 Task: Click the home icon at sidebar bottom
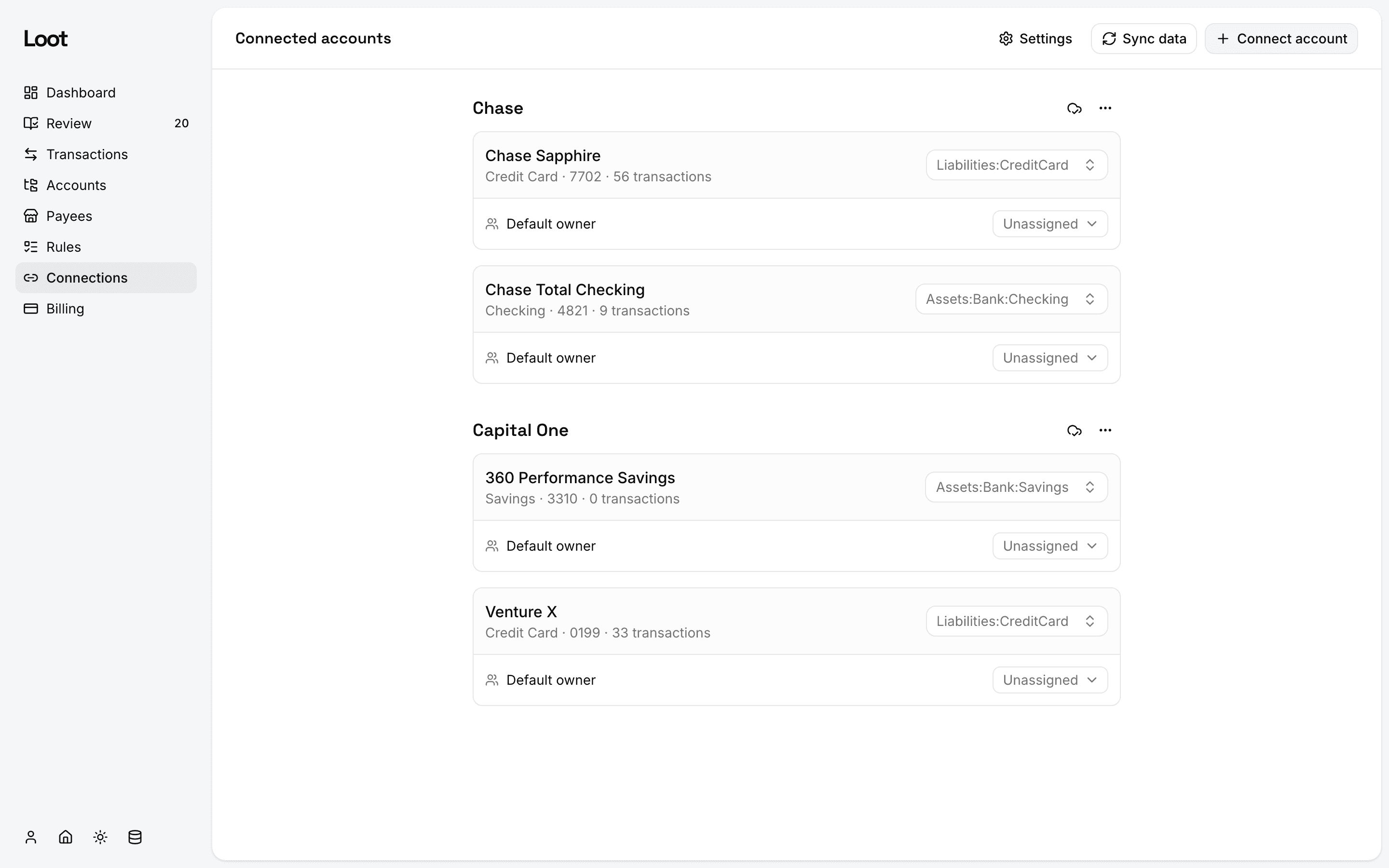(x=66, y=837)
